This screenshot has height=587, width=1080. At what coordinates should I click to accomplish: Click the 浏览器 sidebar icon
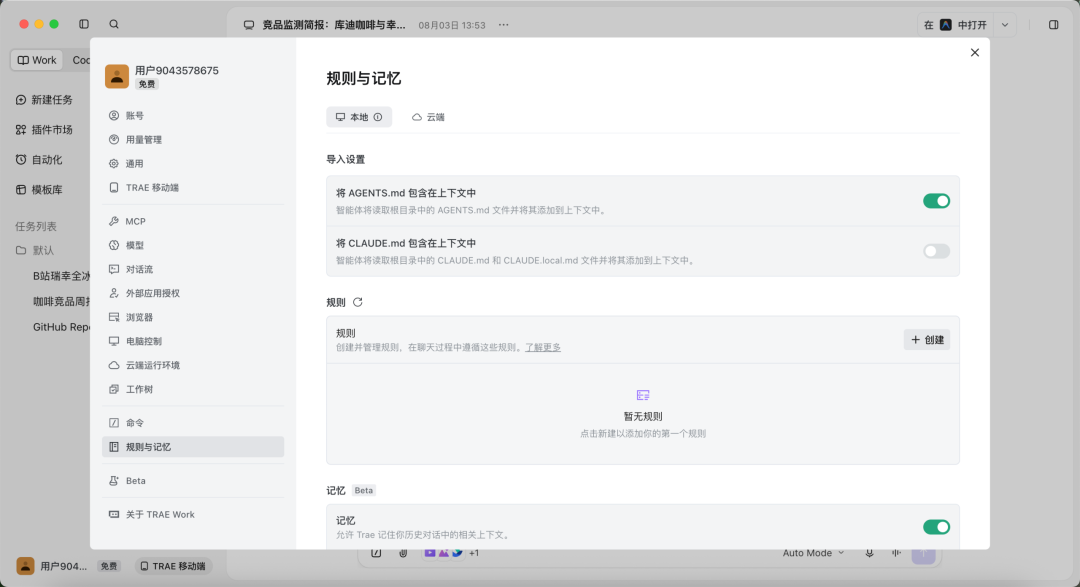click(x=114, y=317)
